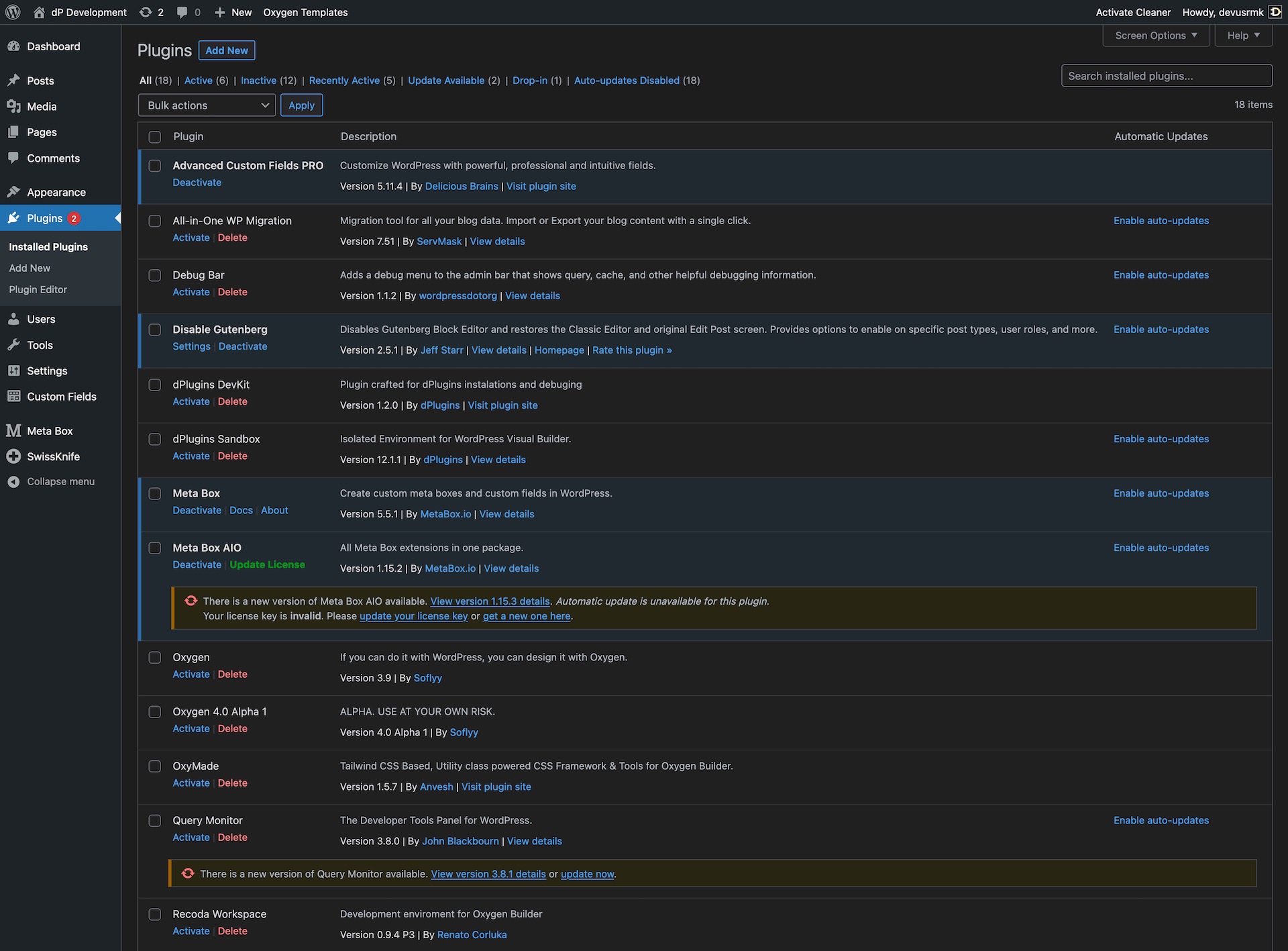Click the Appearance paintbrush icon
This screenshot has width=1288, height=951.
click(13, 192)
